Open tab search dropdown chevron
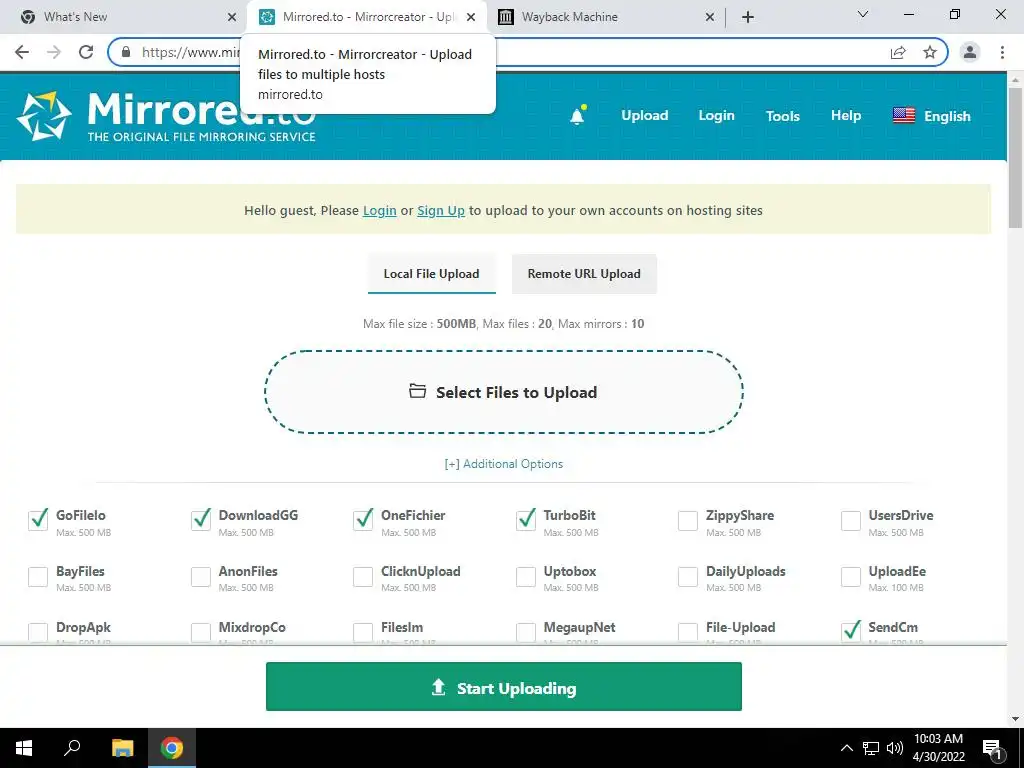The height and width of the screenshot is (768, 1024). click(863, 14)
